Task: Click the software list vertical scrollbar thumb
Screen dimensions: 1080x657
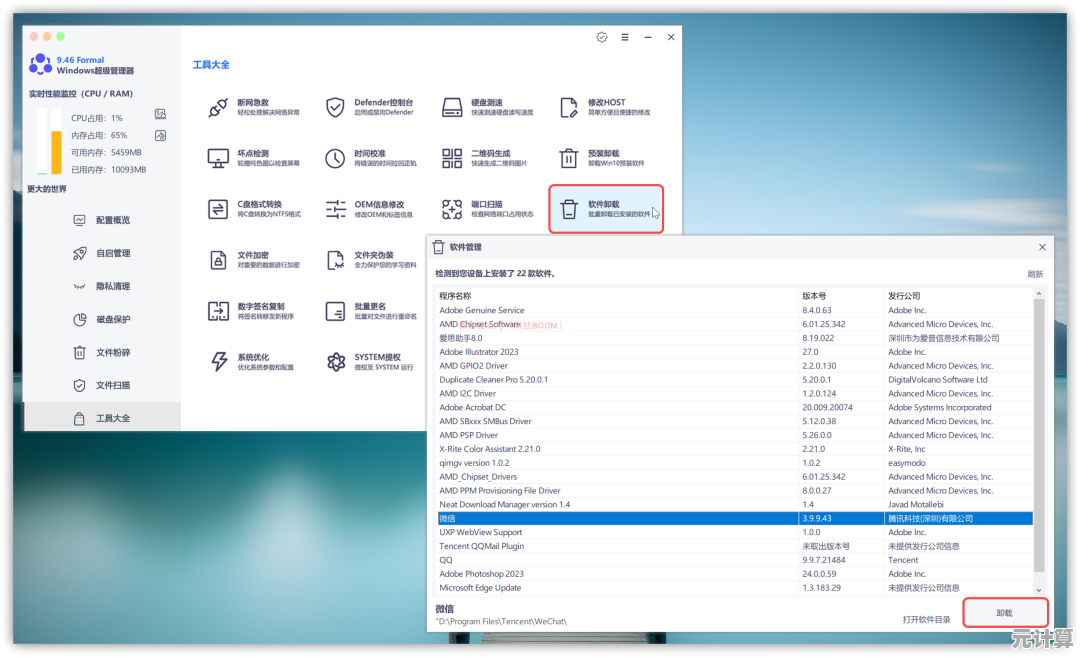Action: 1039,435
